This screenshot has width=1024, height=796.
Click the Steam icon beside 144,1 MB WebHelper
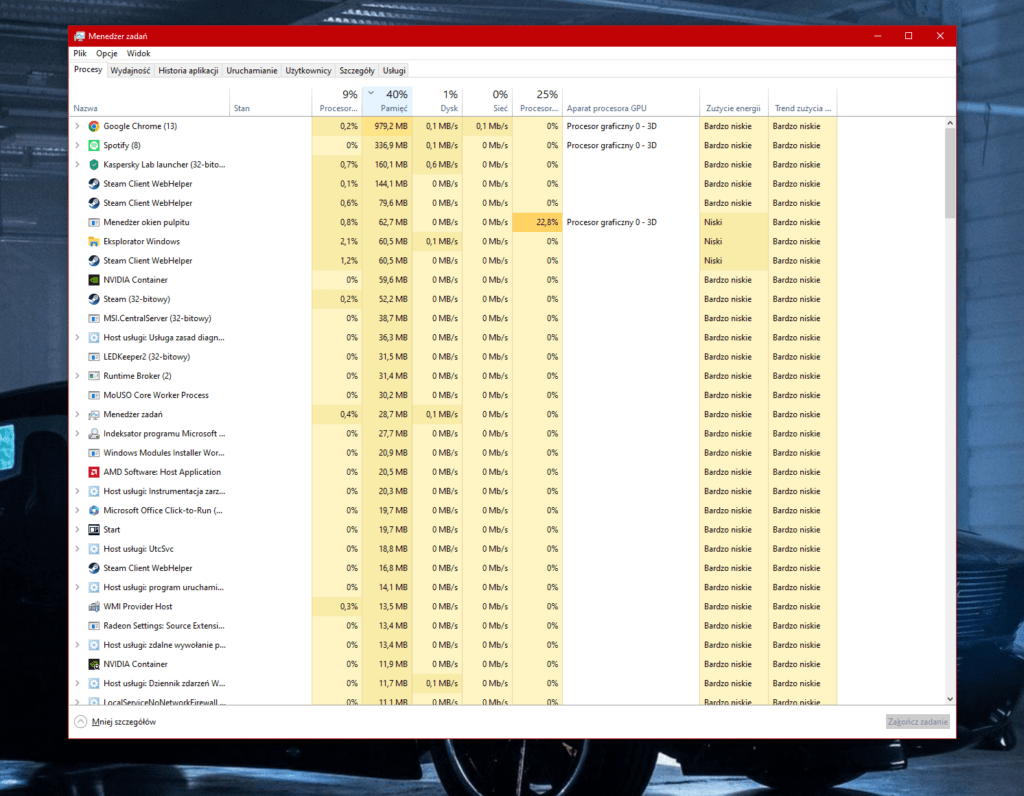click(x=94, y=183)
